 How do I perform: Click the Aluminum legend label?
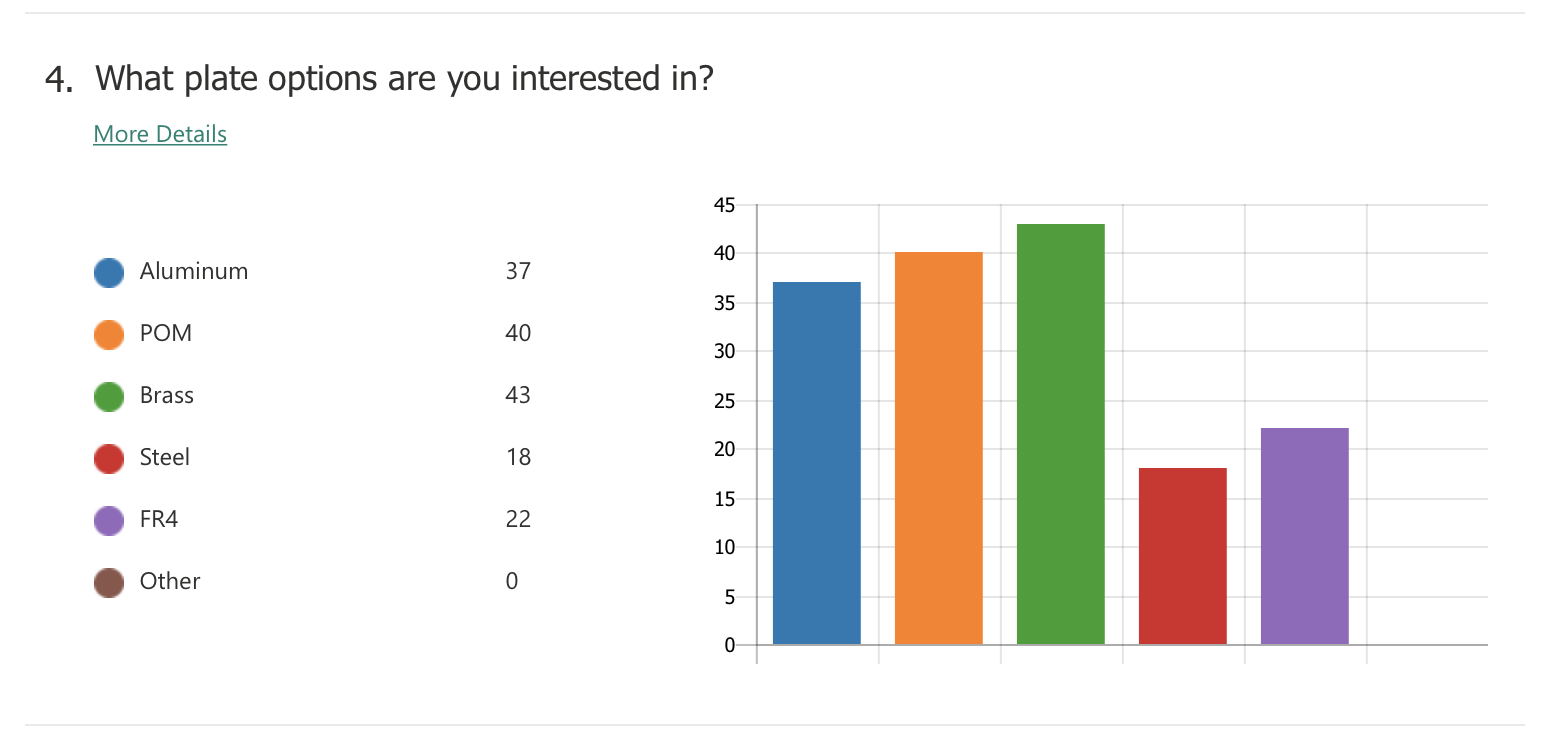194,271
